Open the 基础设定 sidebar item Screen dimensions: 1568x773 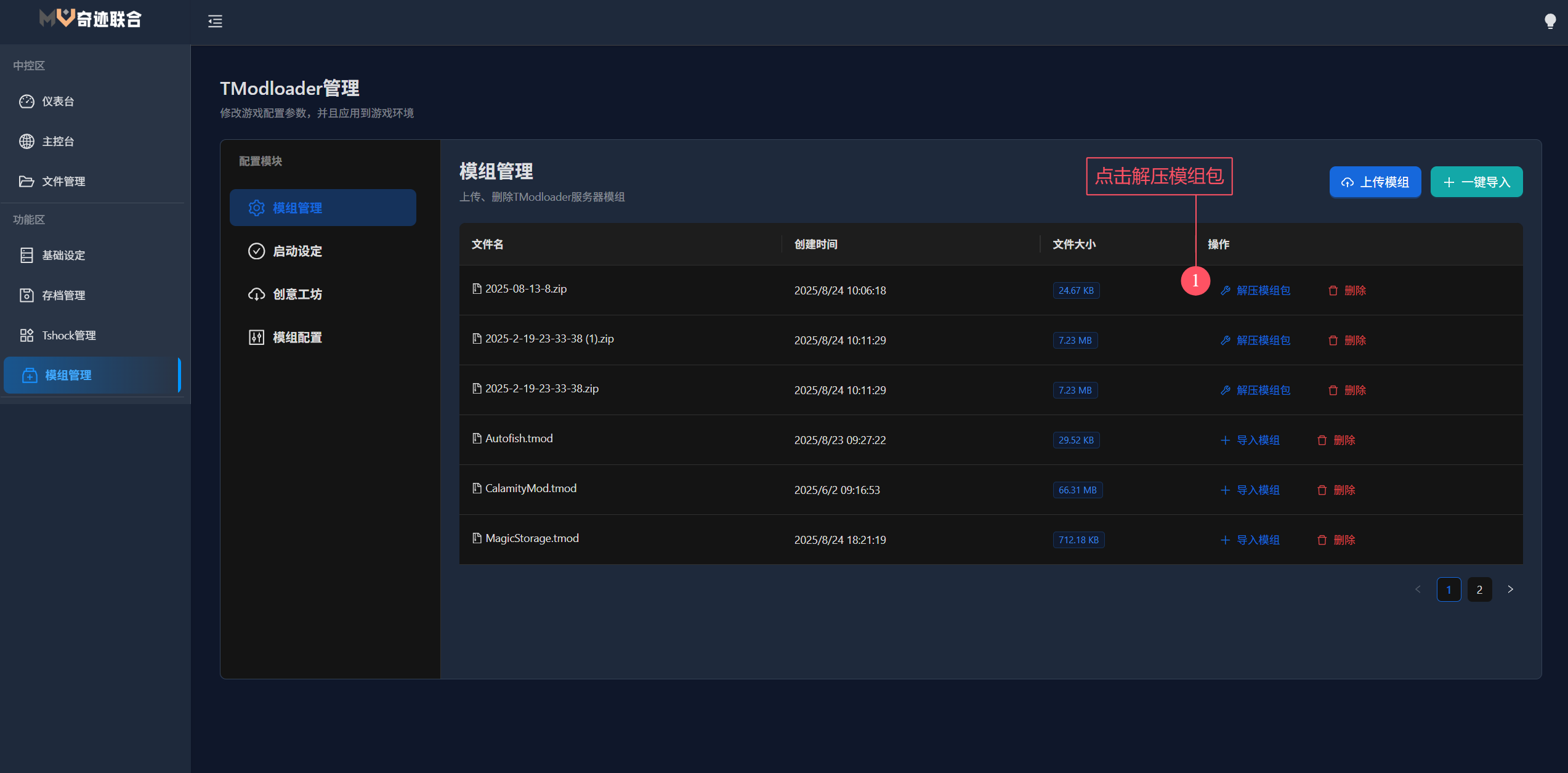click(x=63, y=256)
